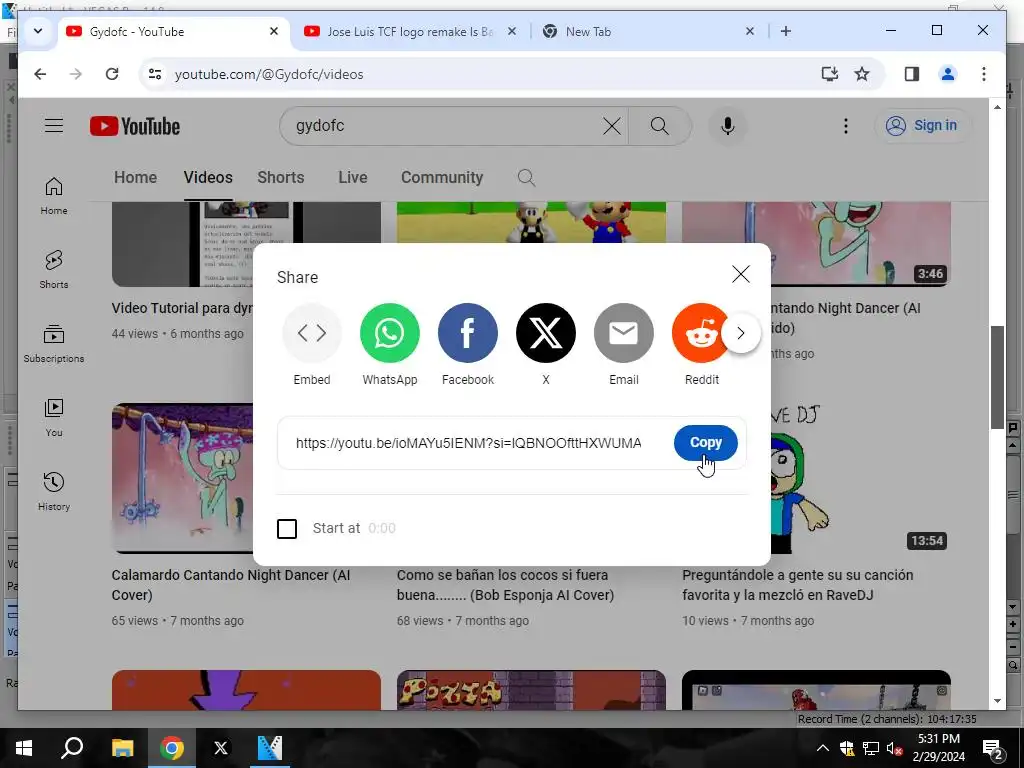Viewport: 1024px width, 768px height.
Task: Copy the share link
Action: (x=705, y=443)
